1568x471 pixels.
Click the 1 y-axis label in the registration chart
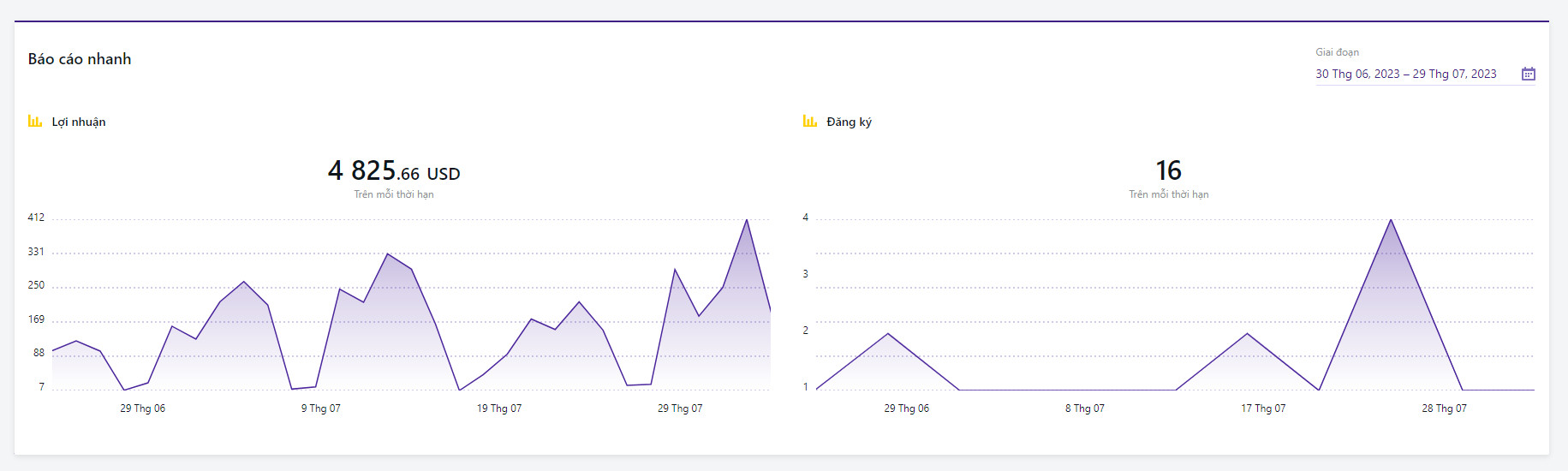[x=805, y=387]
